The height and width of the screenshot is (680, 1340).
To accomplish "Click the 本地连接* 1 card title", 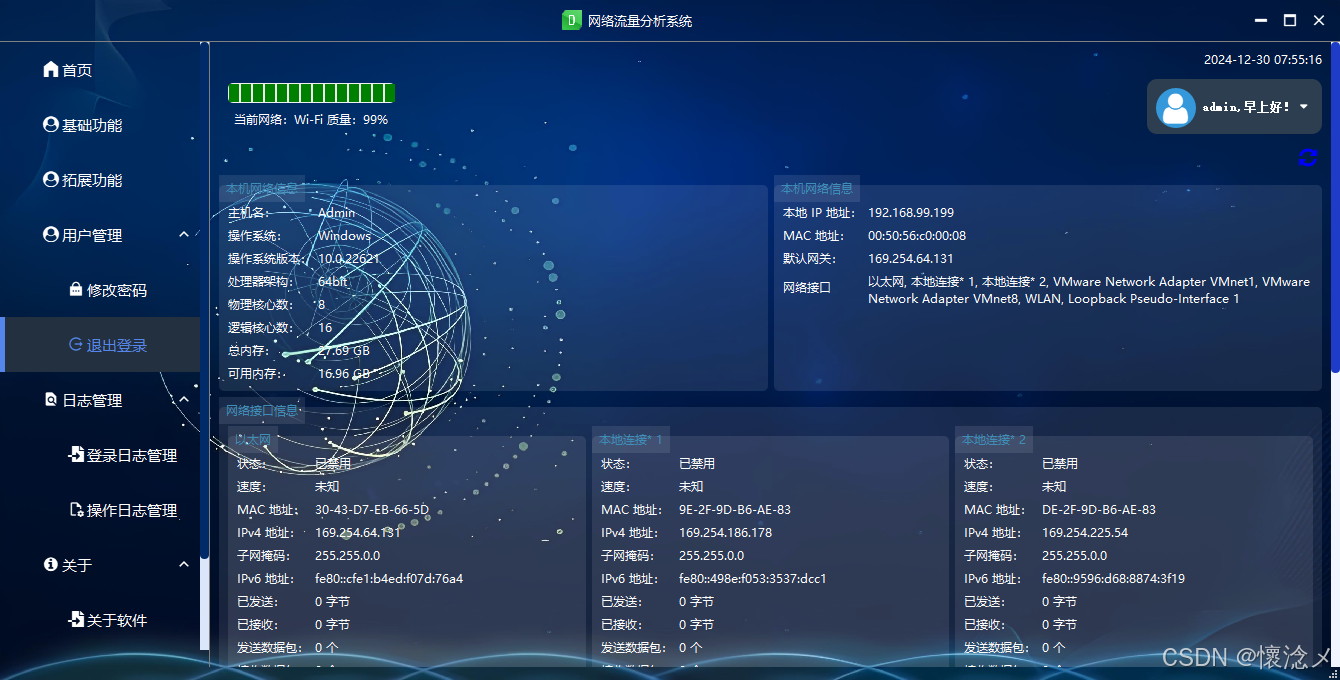I will tap(630, 439).
